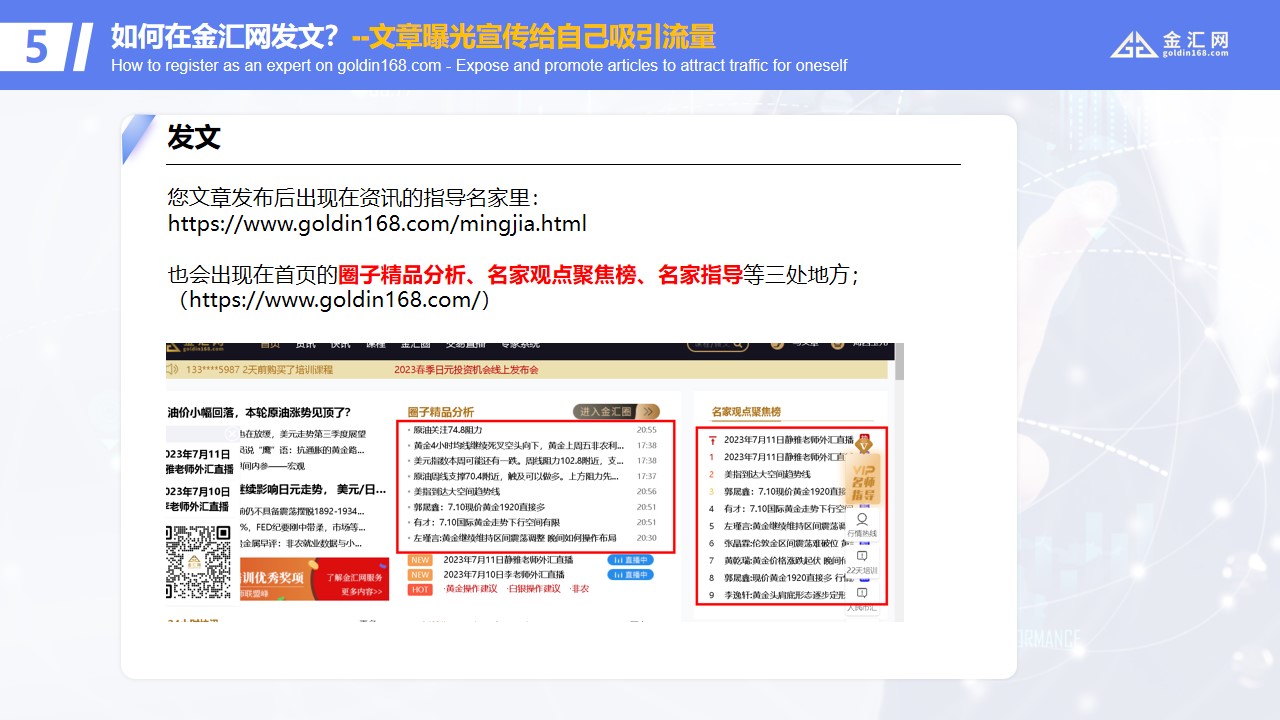Open article 黄金4小时均线继续死叉空头向下
This screenshot has height=720, width=1280.
(x=520, y=446)
